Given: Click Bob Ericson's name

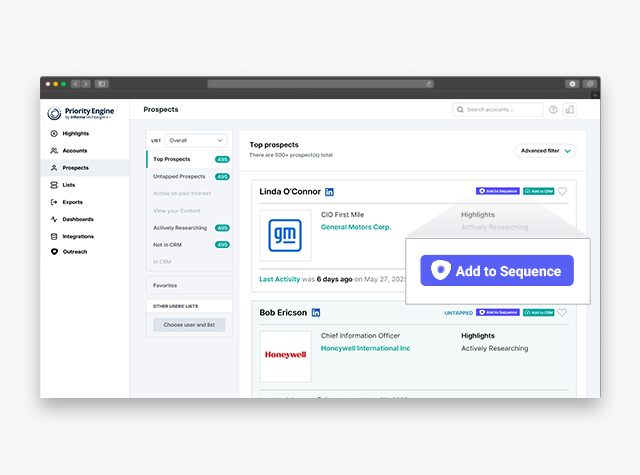Looking at the screenshot, I should click(x=283, y=313).
